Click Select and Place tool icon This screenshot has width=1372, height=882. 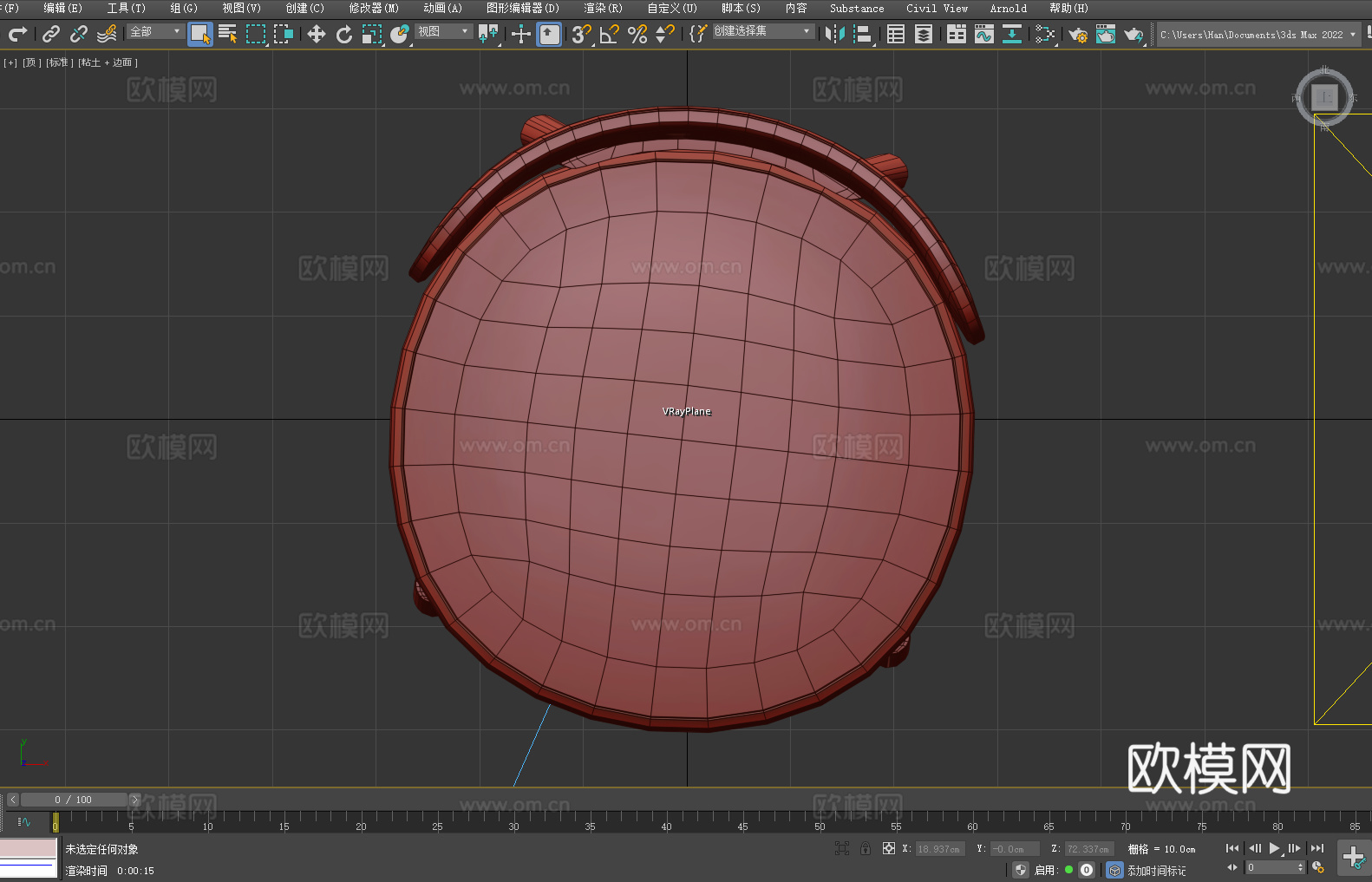pyautogui.click(x=400, y=34)
